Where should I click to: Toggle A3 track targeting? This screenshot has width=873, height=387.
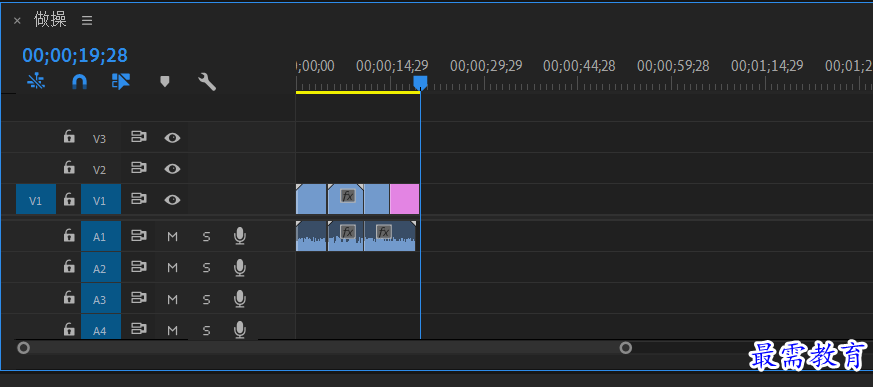pyautogui.click(x=101, y=299)
